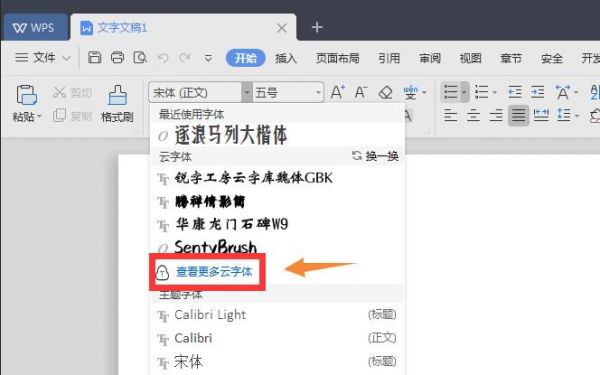Click the line spacing icon
600x375 pixels.
pyautogui.click(x=563, y=115)
